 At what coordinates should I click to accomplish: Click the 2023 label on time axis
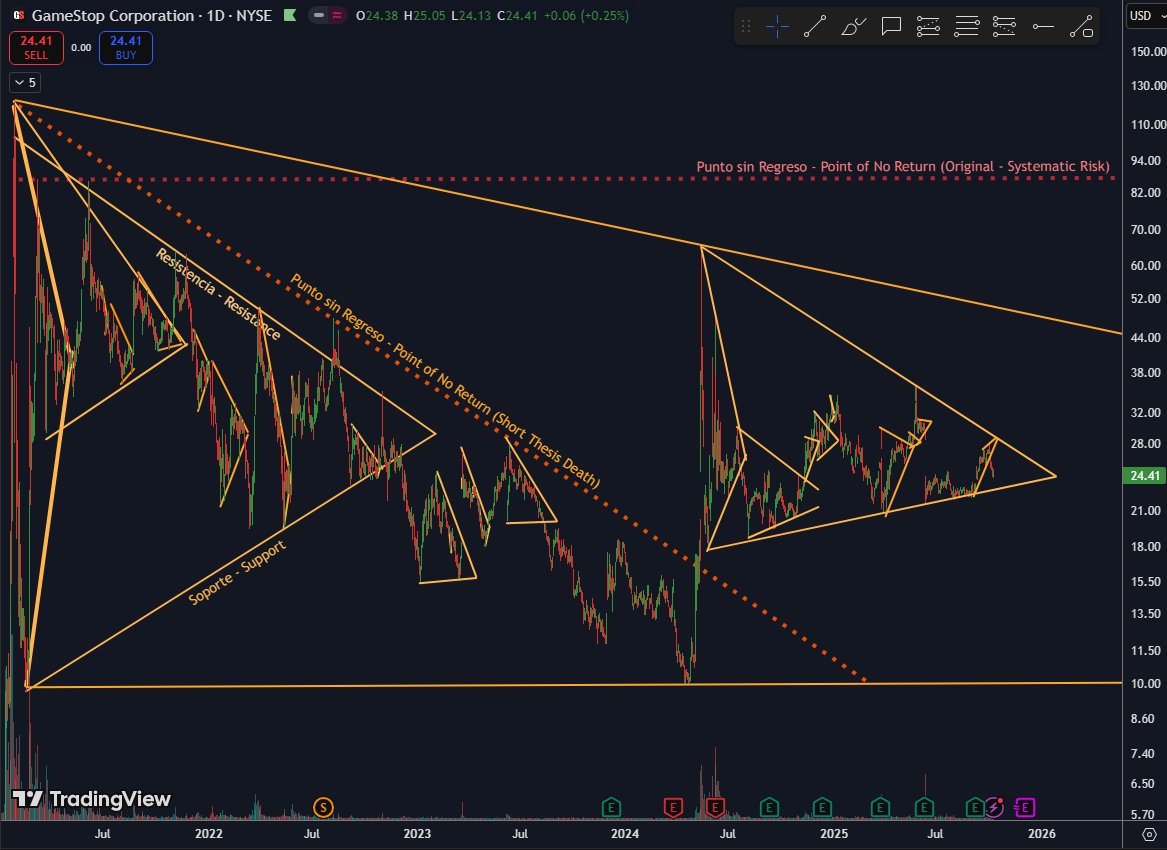click(417, 834)
